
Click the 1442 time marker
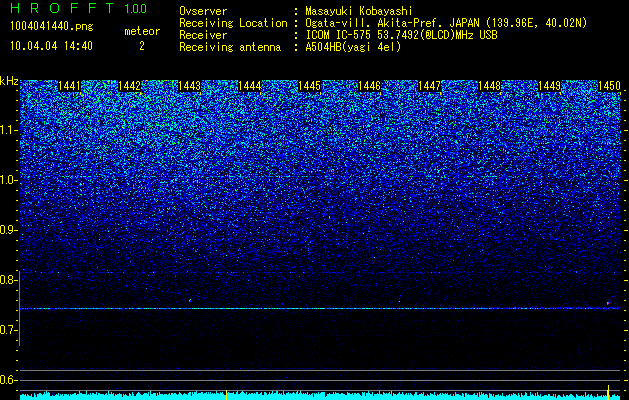point(130,86)
